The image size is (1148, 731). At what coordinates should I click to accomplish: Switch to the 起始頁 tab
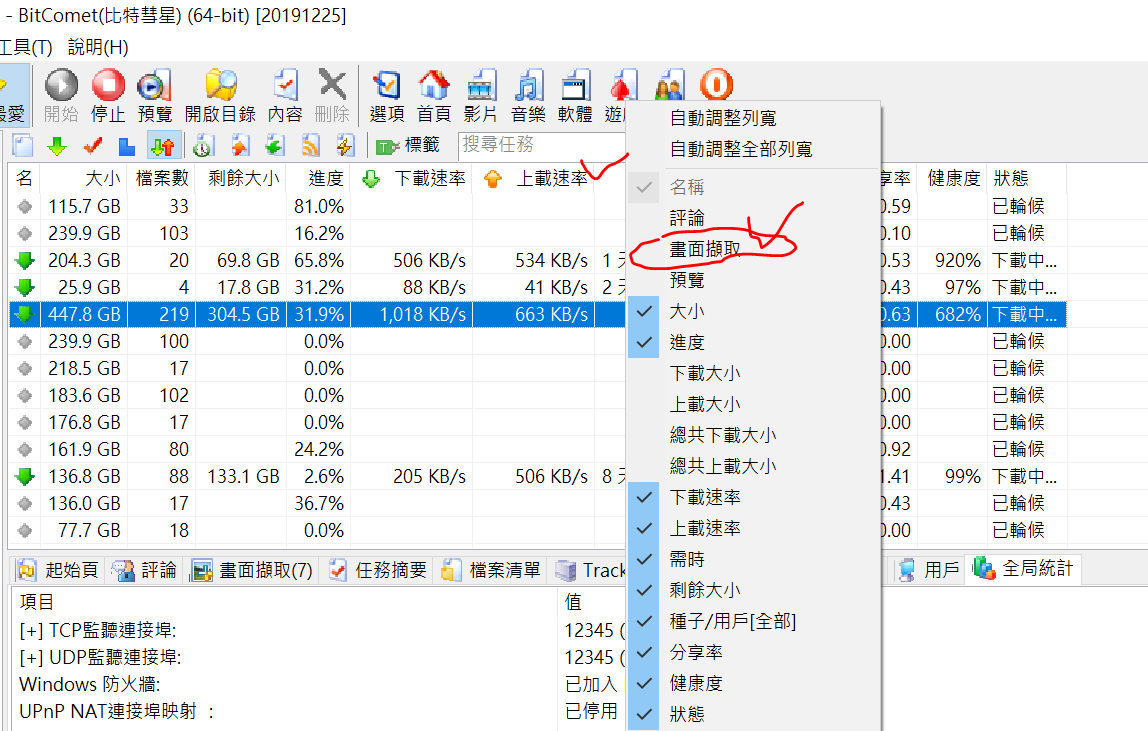click(x=59, y=570)
